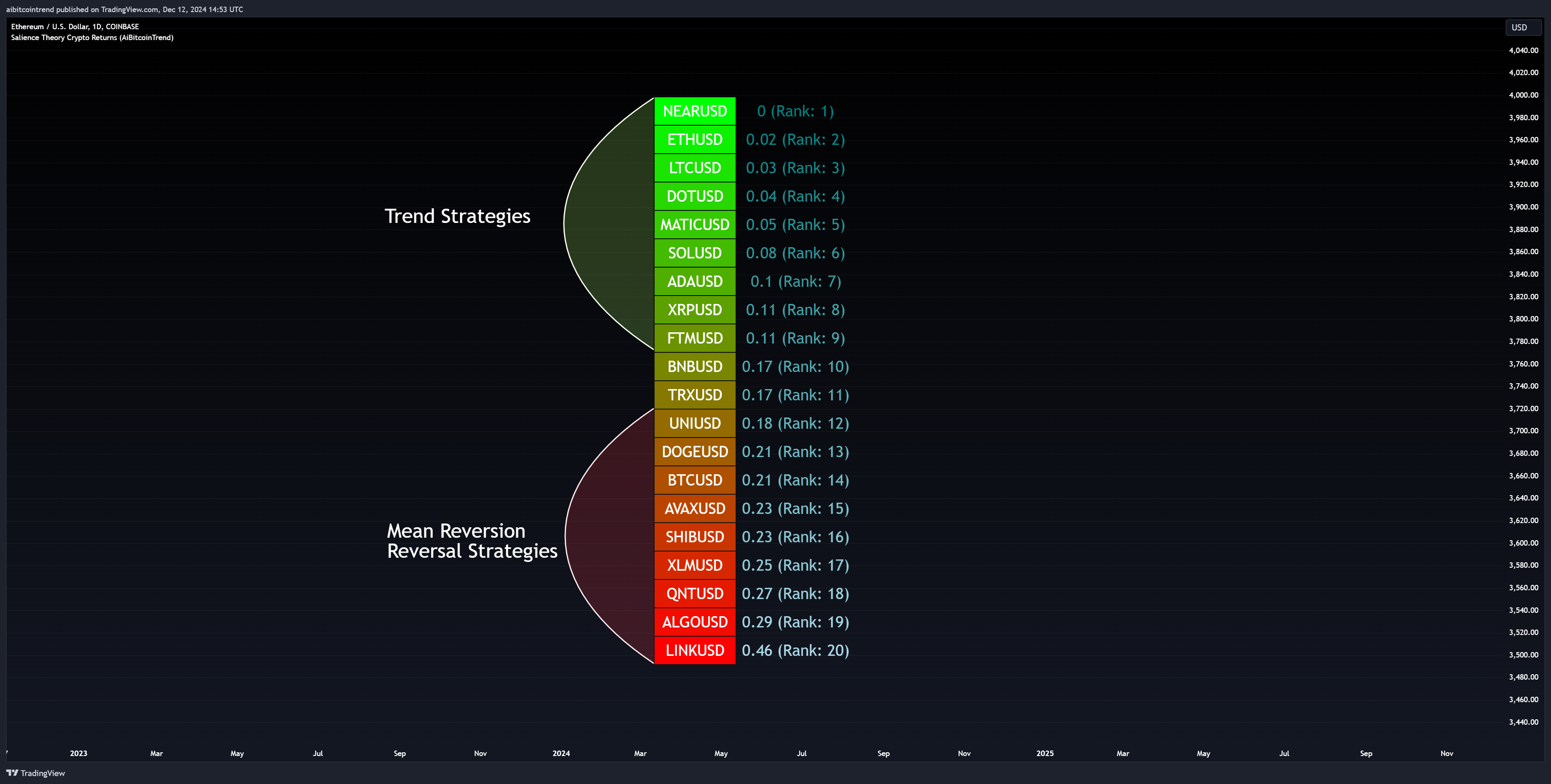This screenshot has height=784, width=1551.
Task: Select the FTMUSD ticker cell
Action: click(x=695, y=338)
